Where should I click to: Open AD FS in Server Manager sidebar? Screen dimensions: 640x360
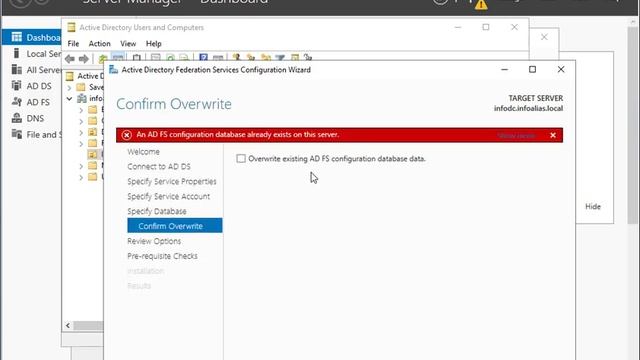coord(32,102)
